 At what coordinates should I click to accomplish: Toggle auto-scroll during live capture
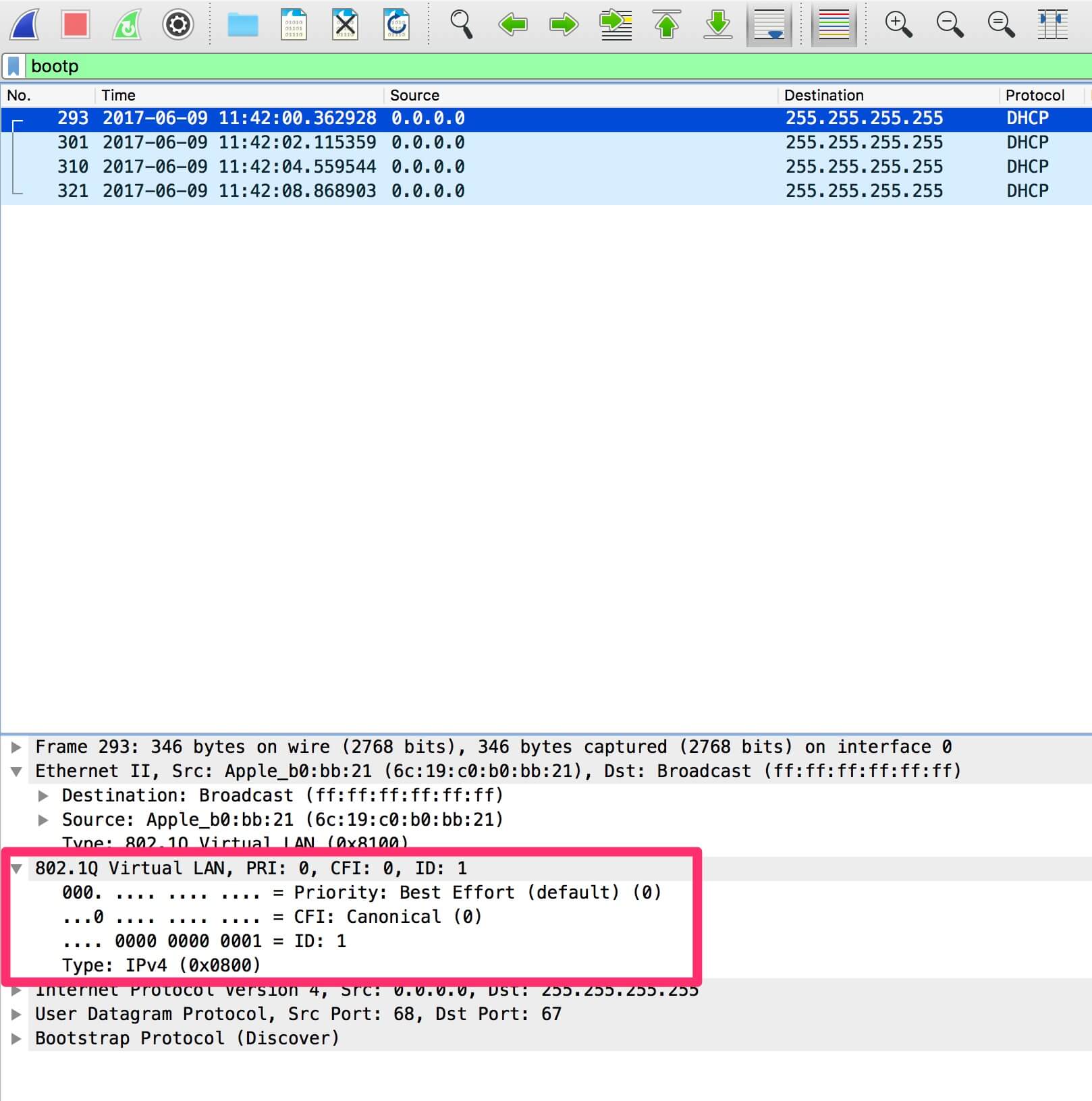tap(769, 24)
